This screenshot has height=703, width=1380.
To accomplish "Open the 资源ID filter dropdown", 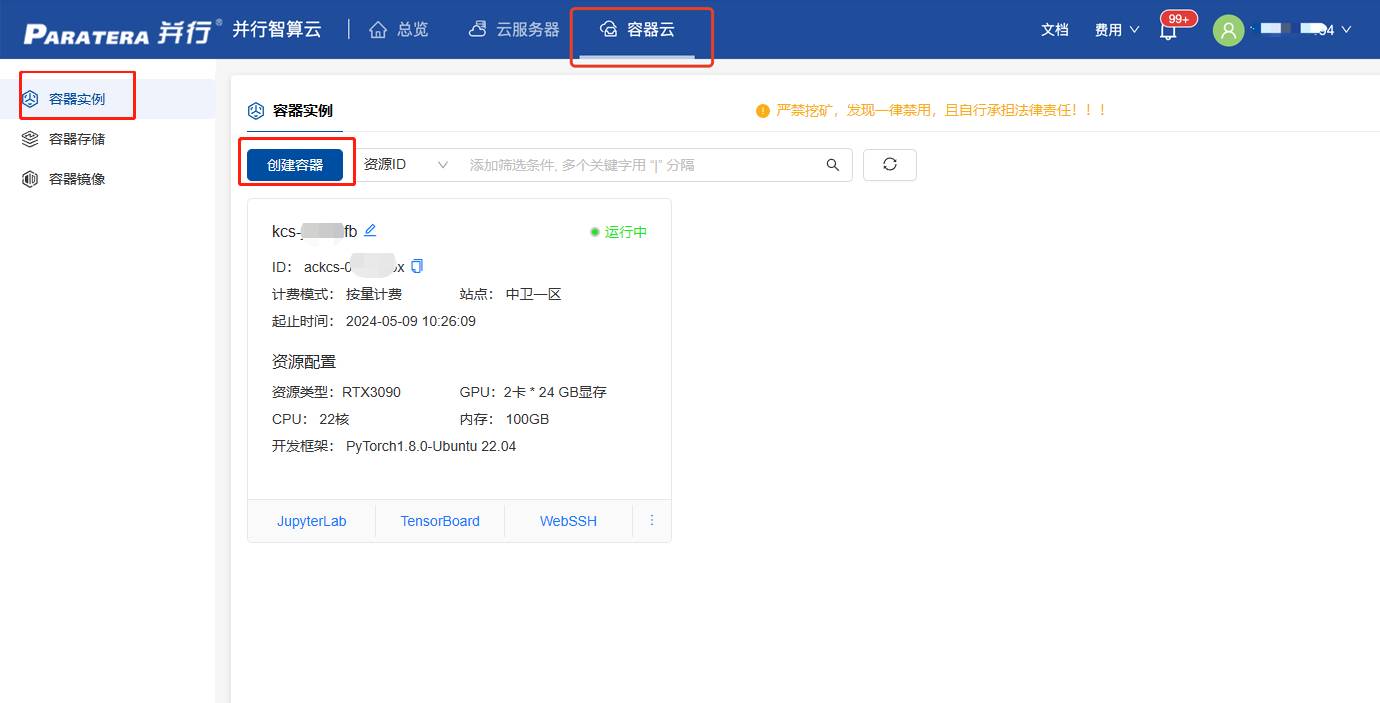I will tap(405, 165).
